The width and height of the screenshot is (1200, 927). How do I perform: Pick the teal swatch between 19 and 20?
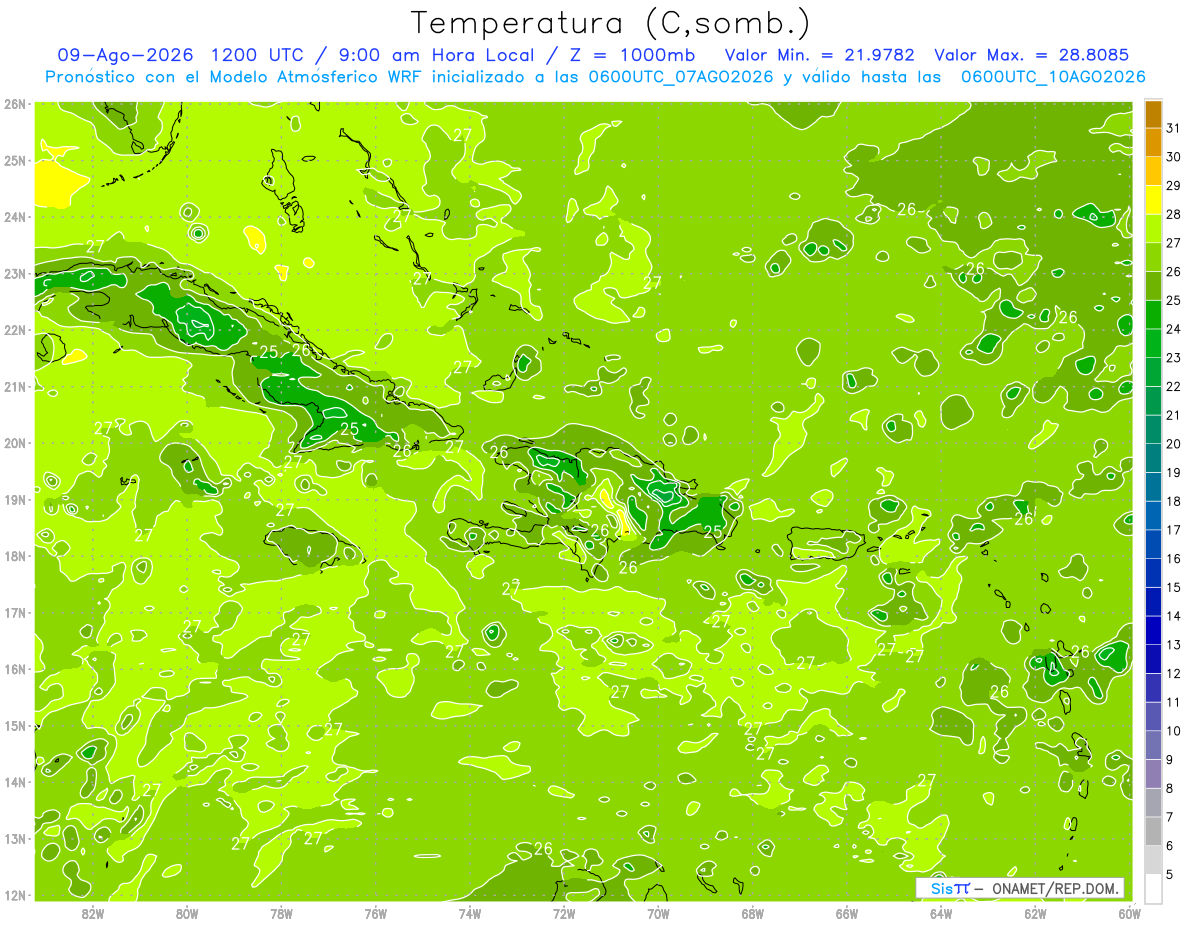(x=1153, y=458)
